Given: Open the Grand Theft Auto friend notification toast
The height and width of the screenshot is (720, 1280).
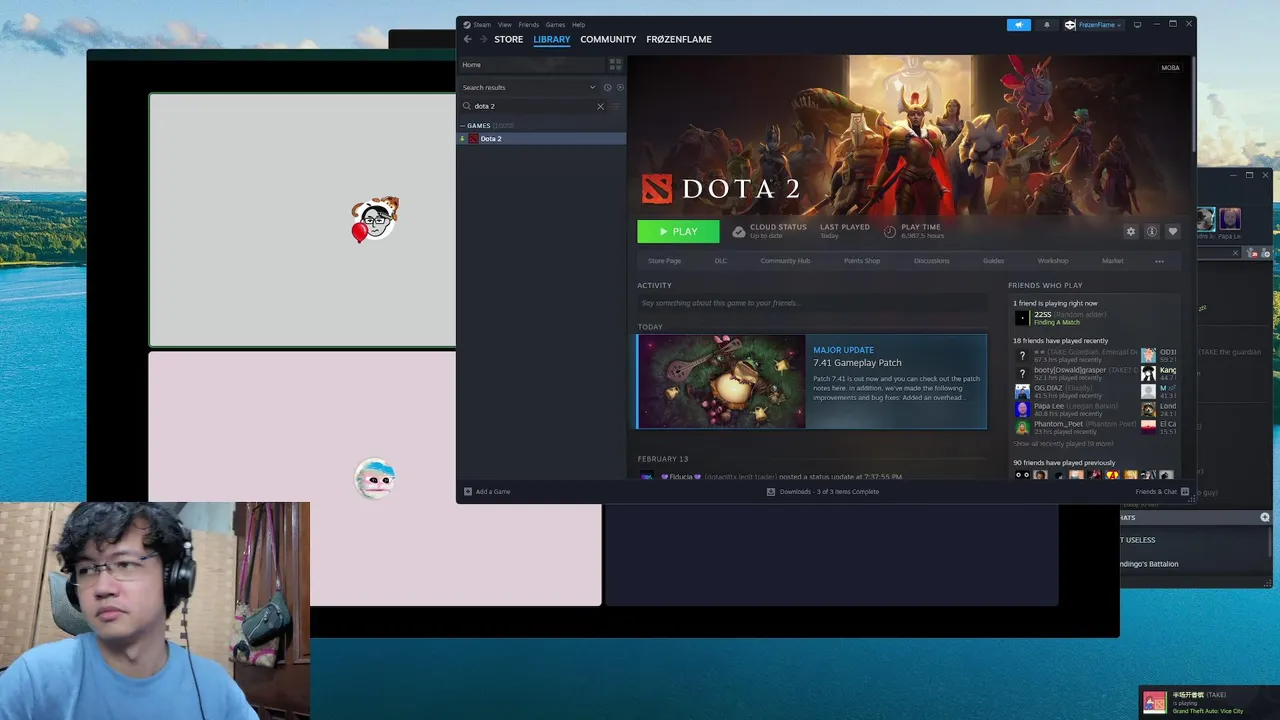Looking at the screenshot, I should [x=1208, y=702].
